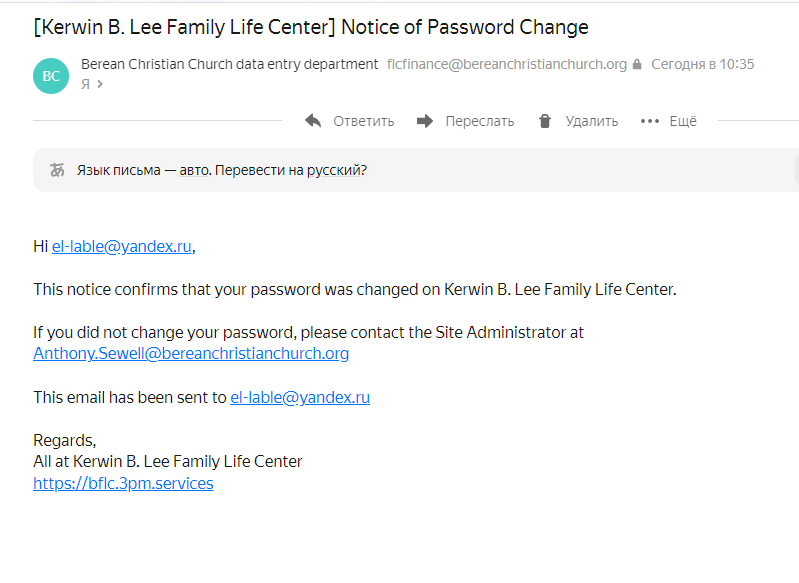Click the translation language icon
The width and height of the screenshot is (799, 583).
[57, 170]
